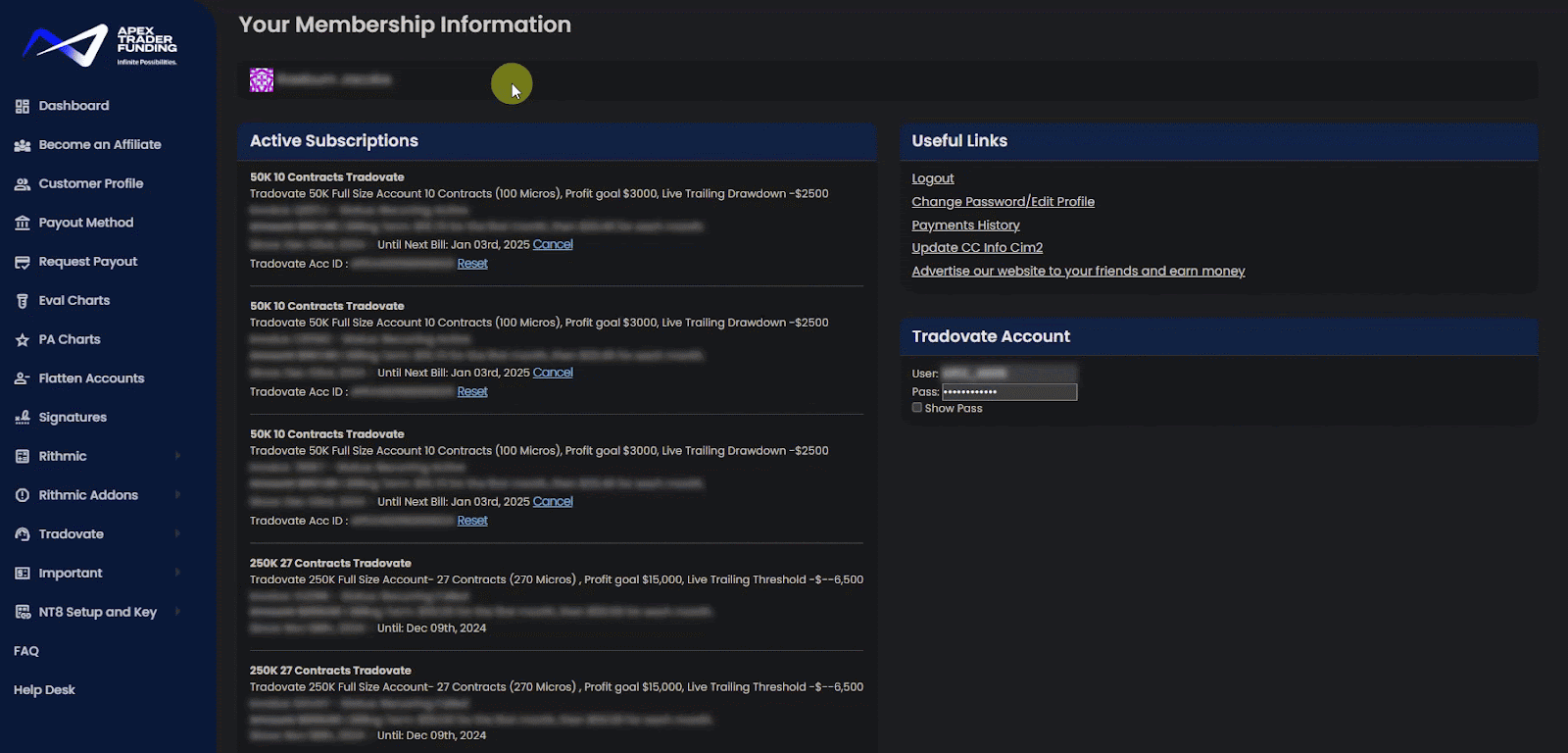Open PA Charts page

[70, 339]
